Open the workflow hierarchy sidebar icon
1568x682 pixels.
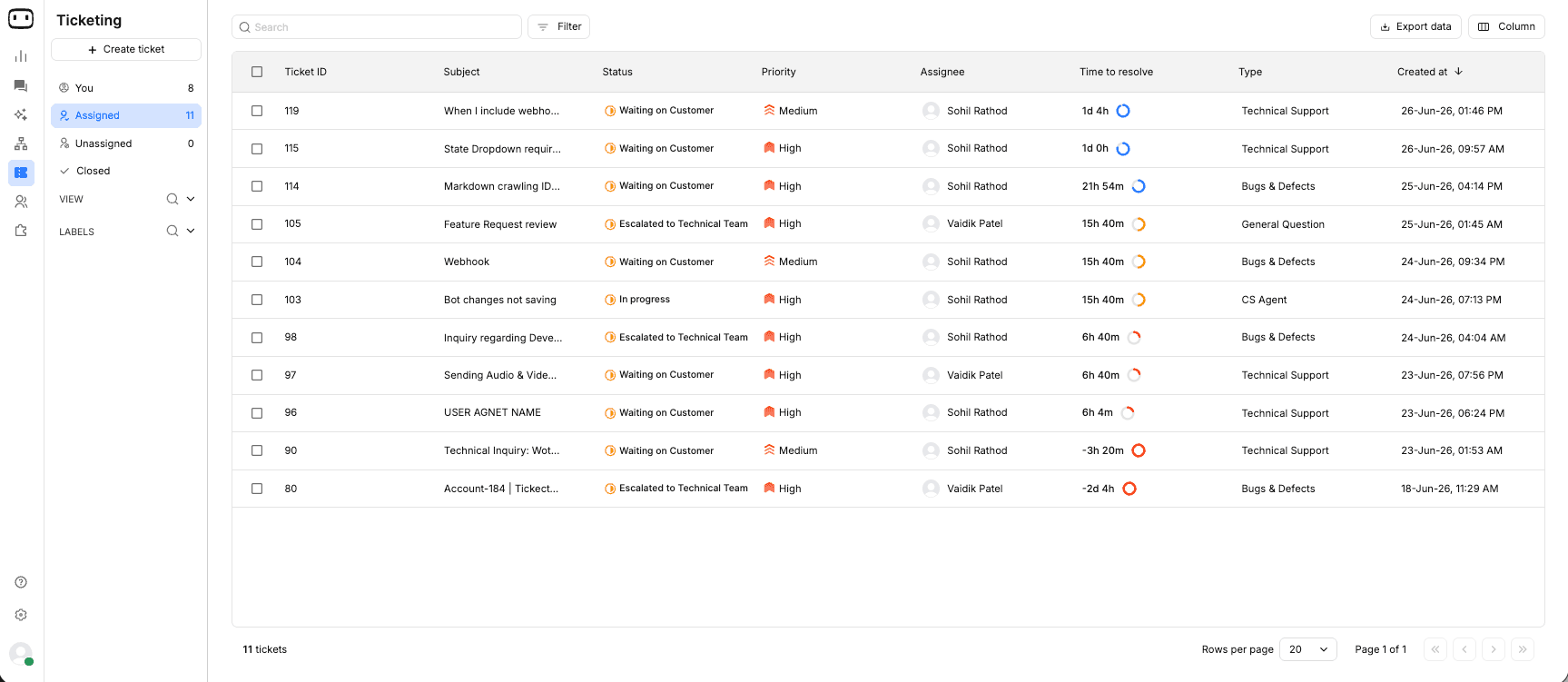click(21, 143)
